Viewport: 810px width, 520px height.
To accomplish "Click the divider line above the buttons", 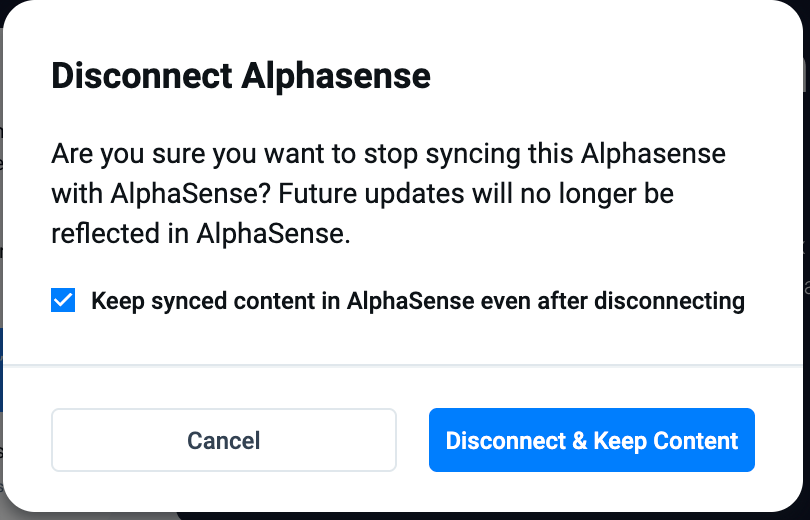I will click(405, 366).
